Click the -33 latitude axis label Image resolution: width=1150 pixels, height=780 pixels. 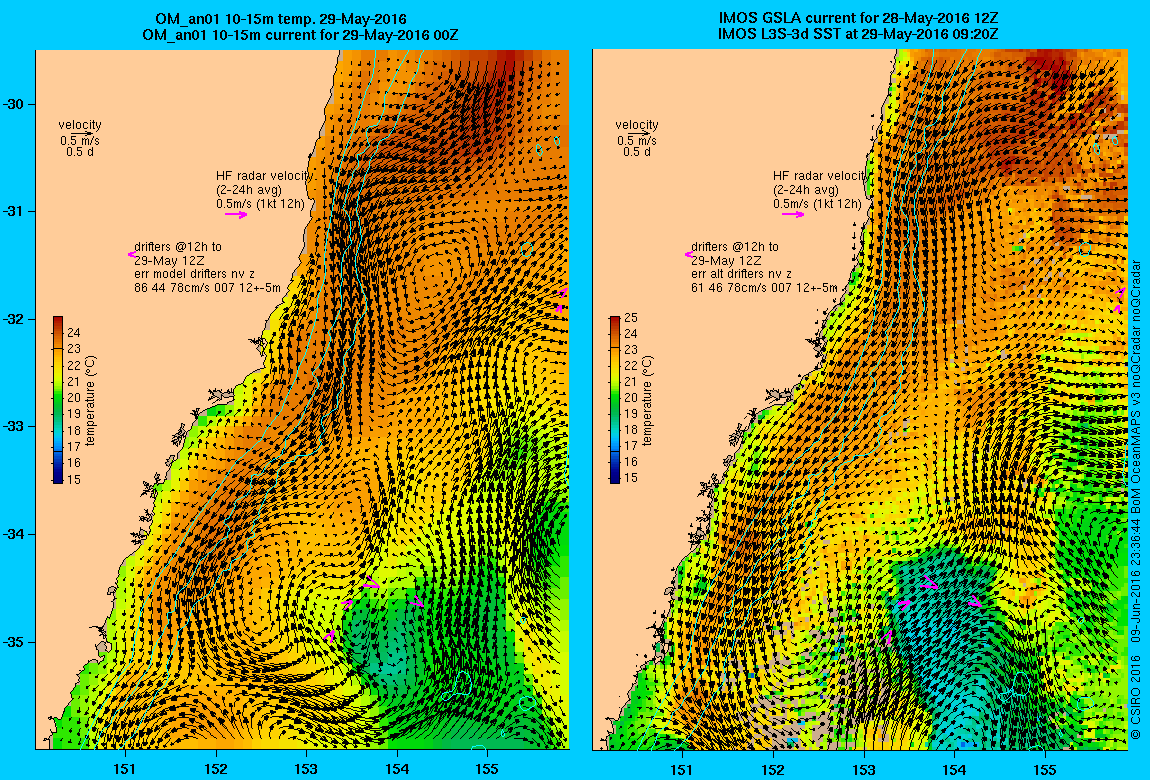click(14, 426)
